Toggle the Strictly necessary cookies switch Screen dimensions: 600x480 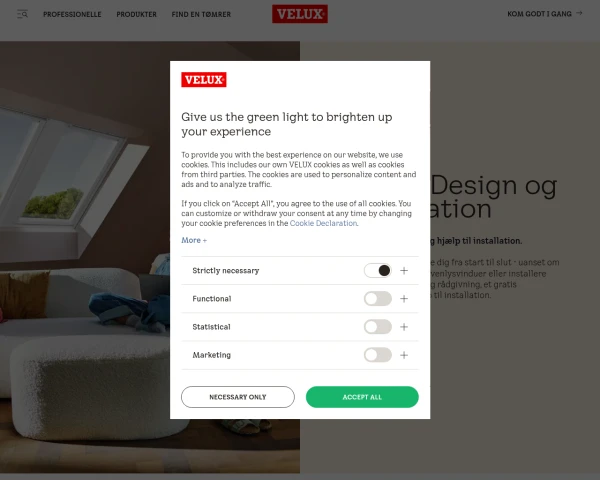click(378, 271)
